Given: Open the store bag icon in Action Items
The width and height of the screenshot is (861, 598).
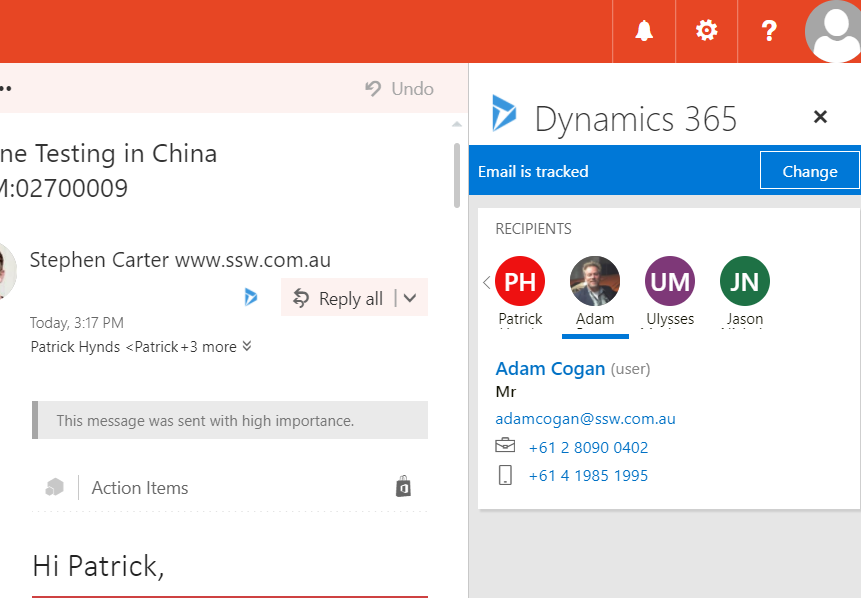Looking at the screenshot, I should [403, 487].
